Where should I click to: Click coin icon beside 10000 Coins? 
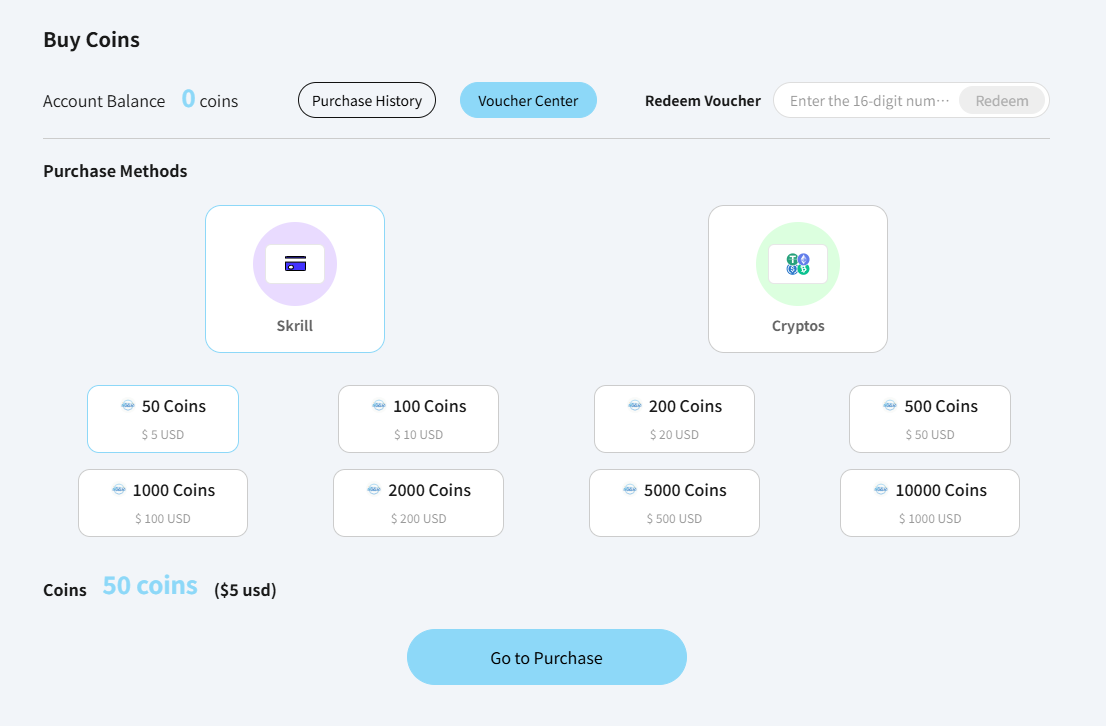pos(881,490)
